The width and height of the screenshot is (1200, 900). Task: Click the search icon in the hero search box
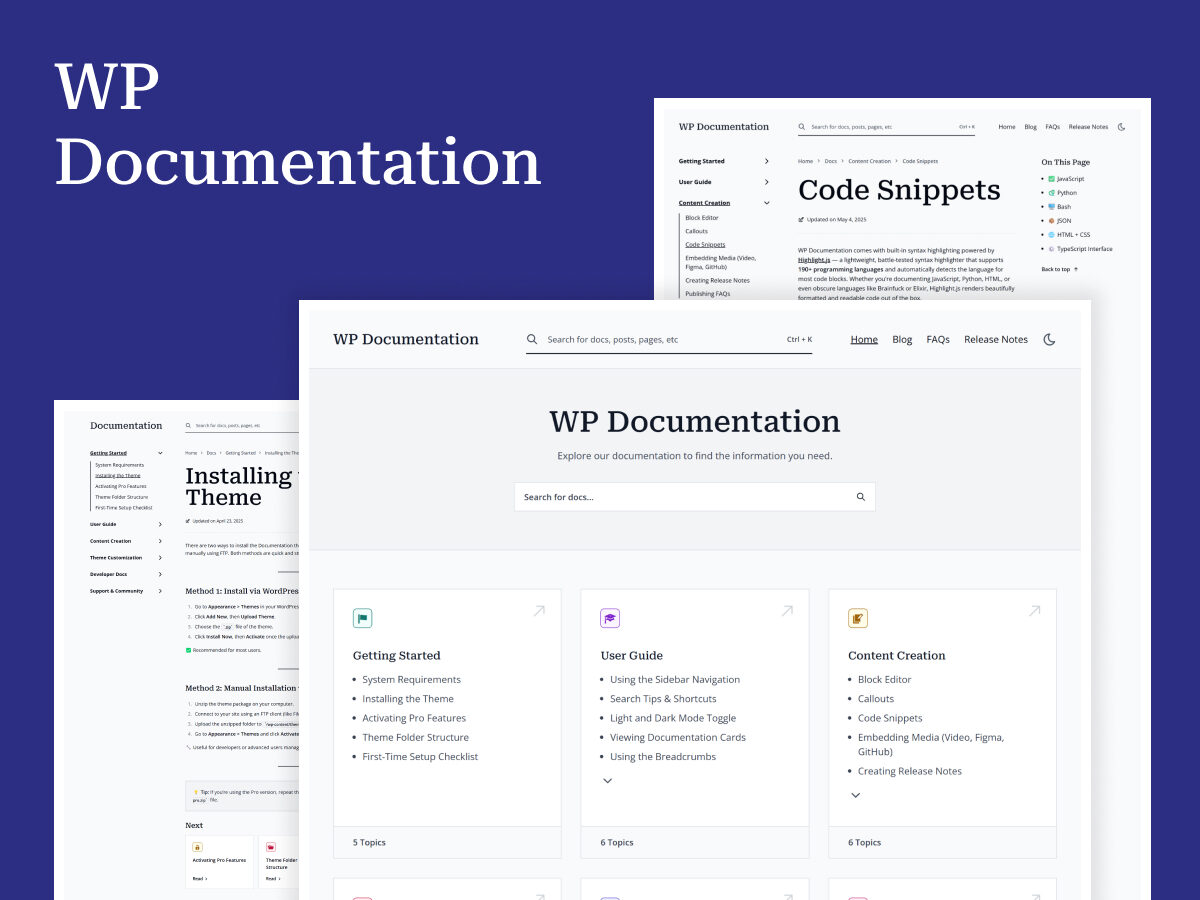[x=860, y=496]
